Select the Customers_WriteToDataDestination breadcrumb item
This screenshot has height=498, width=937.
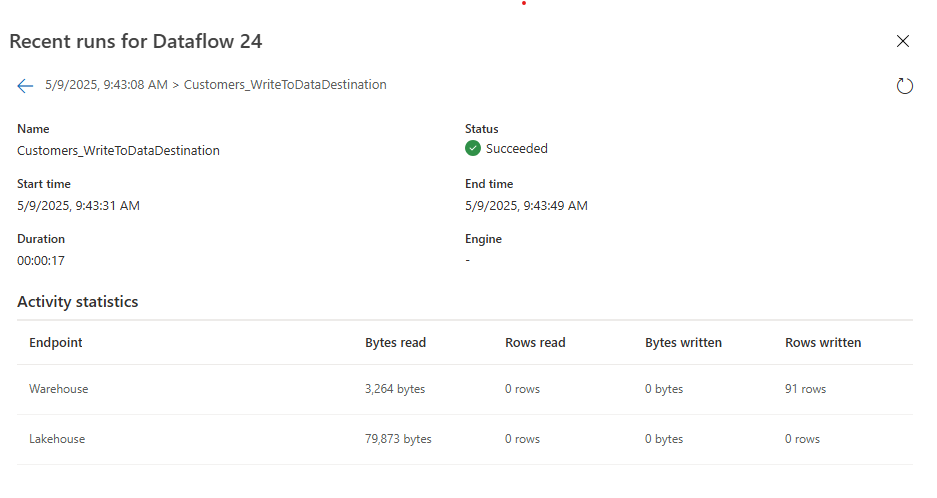(x=285, y=85)
